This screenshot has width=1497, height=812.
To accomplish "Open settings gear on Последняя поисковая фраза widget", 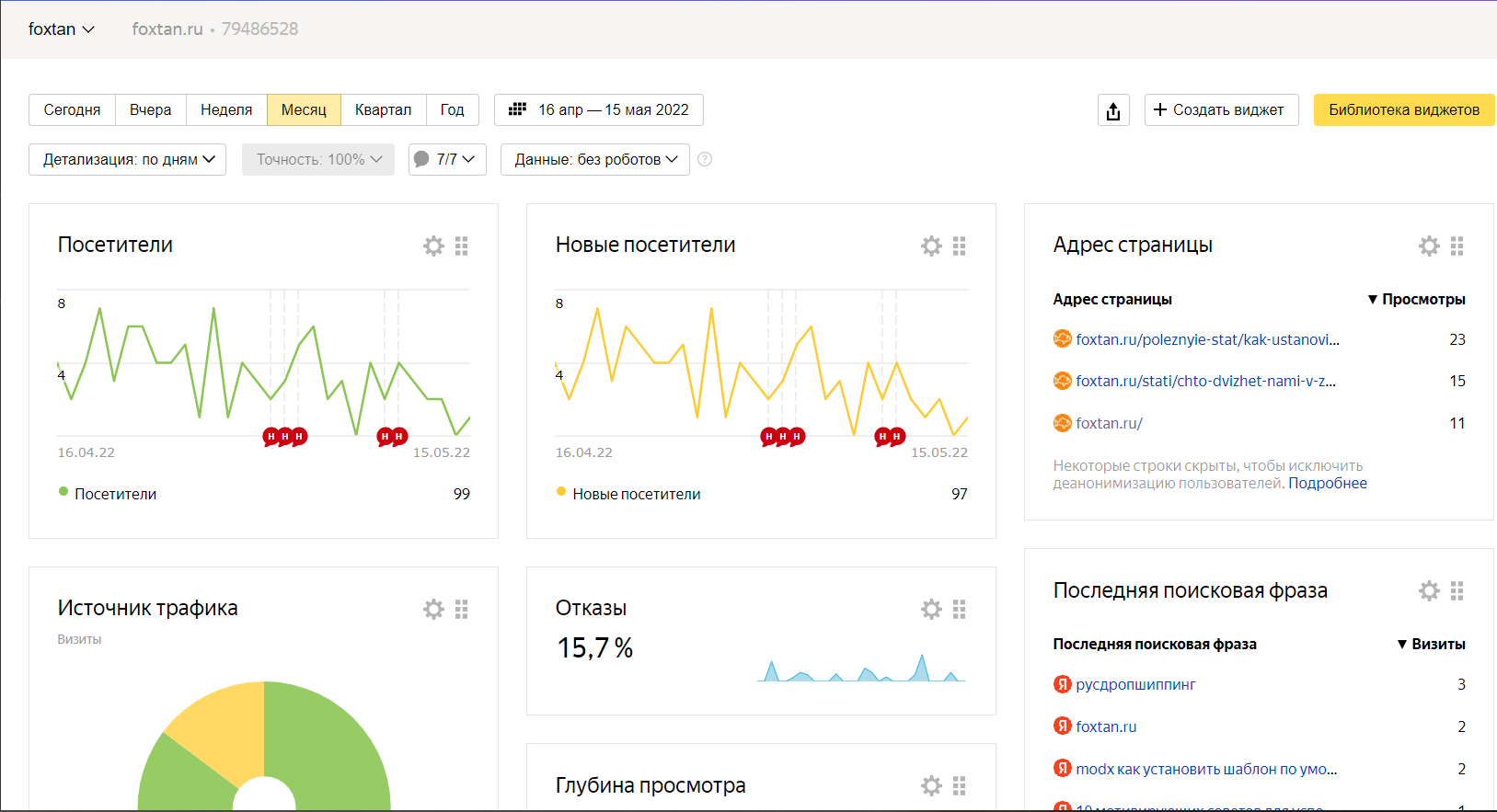I will 1429,590.
